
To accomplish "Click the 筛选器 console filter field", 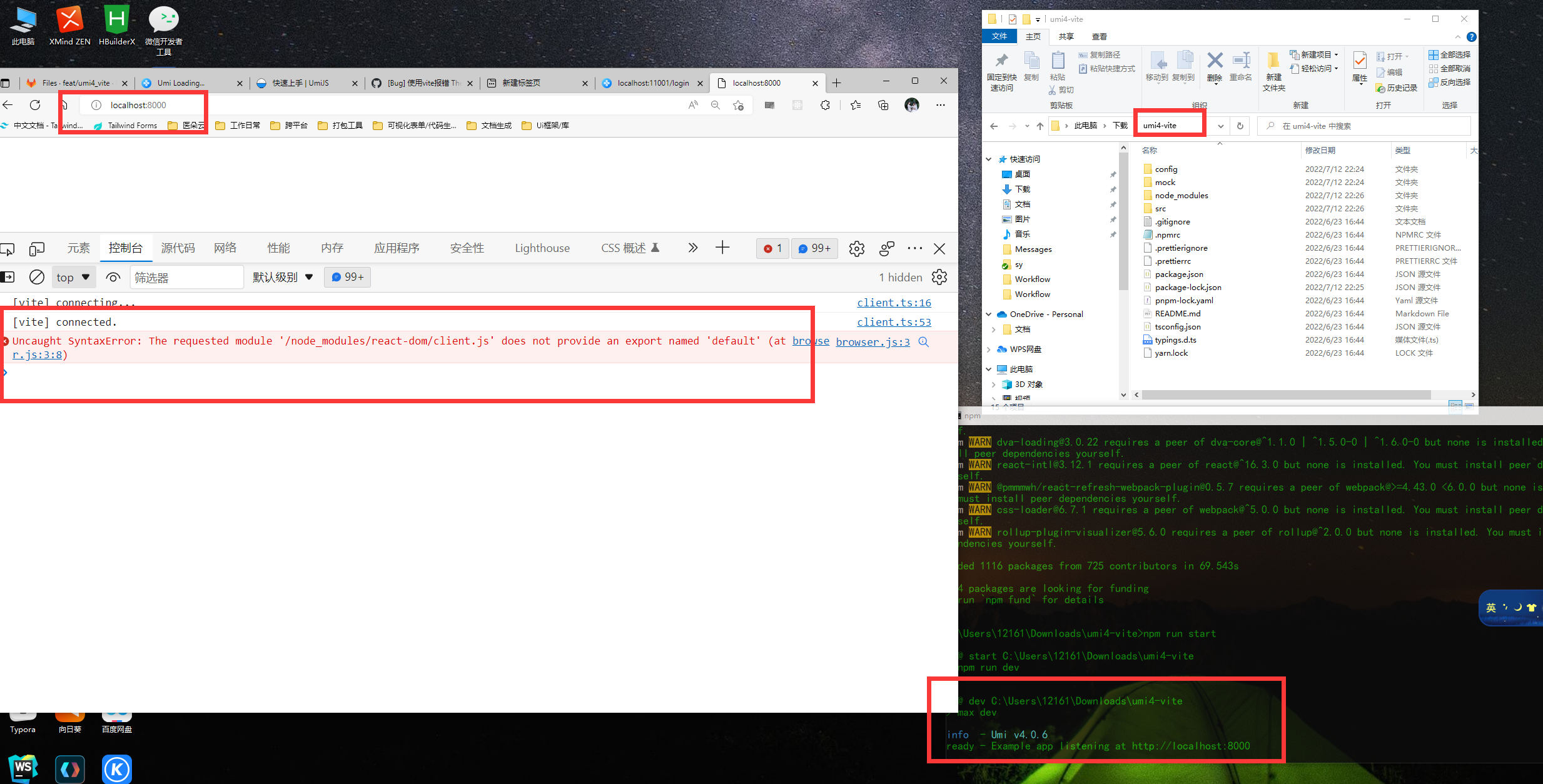I will point(186,277).
